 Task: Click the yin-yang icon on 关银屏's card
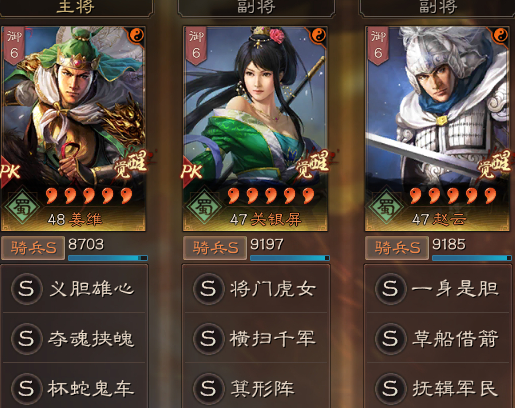coord(318,35)
